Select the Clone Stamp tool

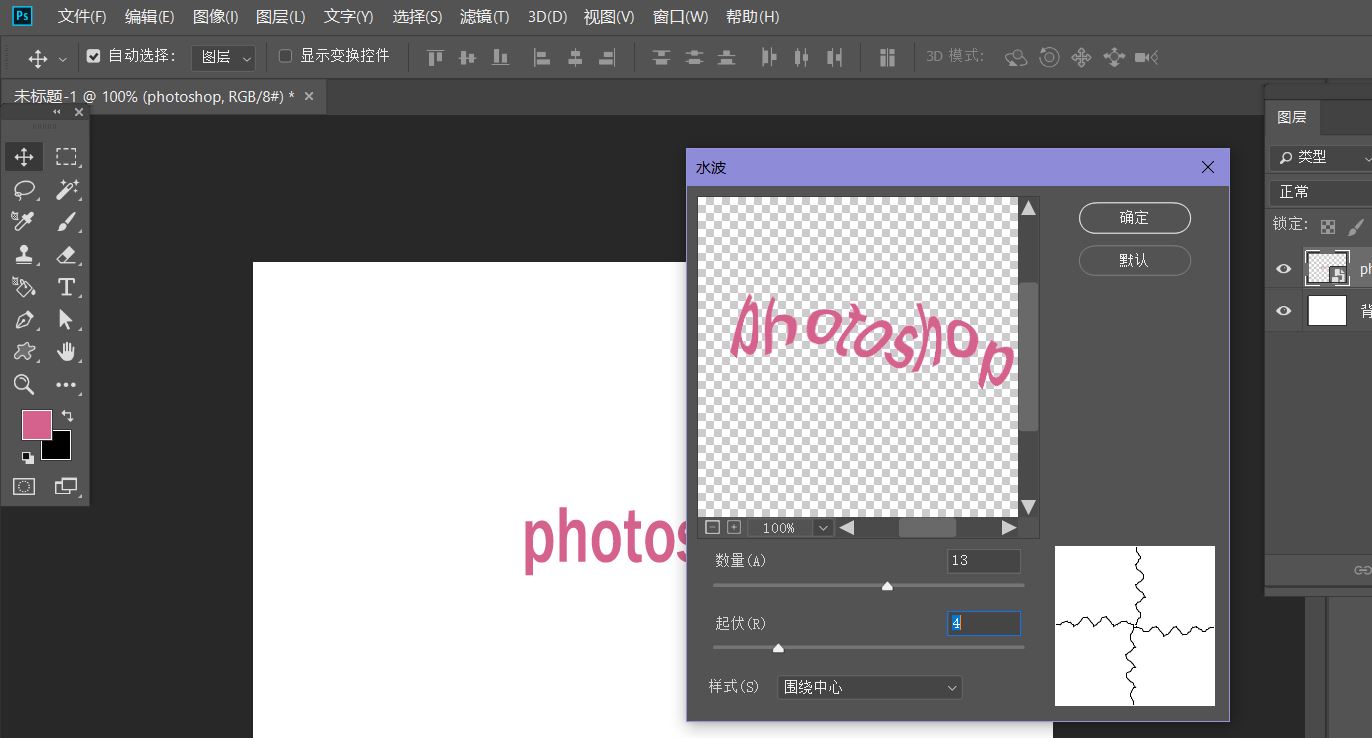coord(24,255)
